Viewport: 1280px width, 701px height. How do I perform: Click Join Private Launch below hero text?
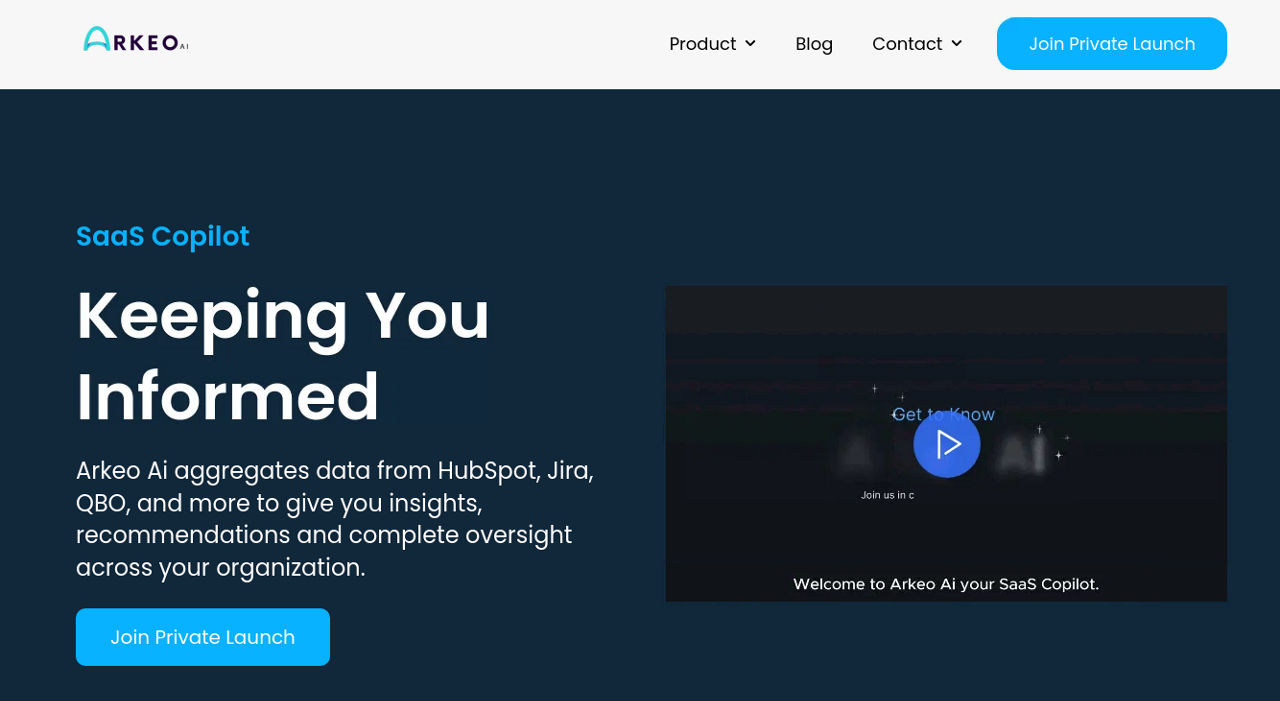tap(203, 637)
